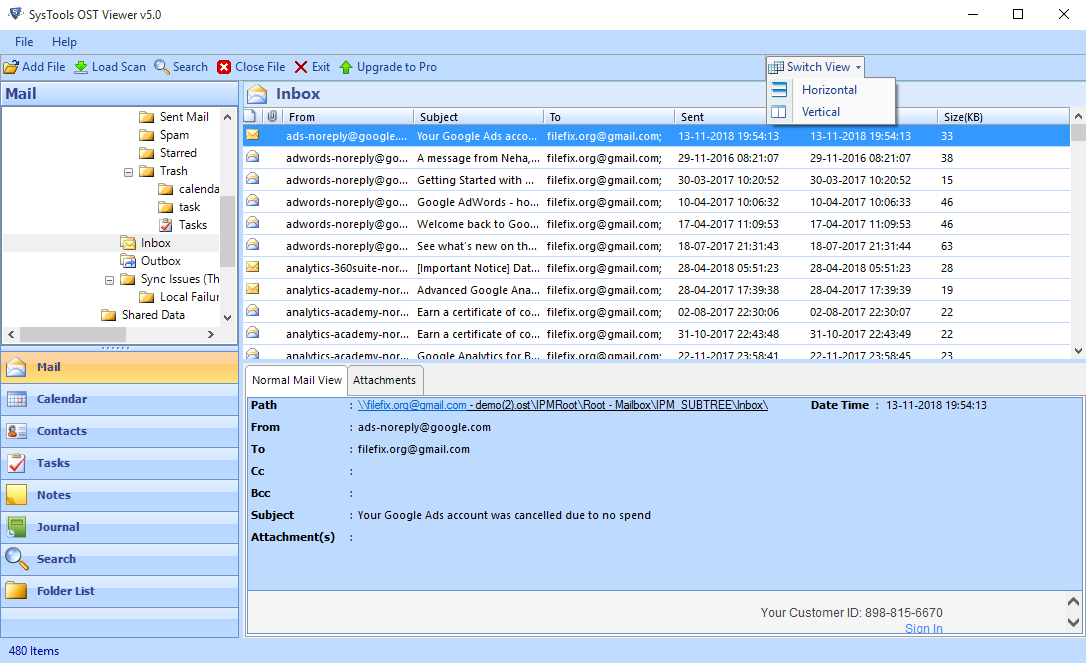Viewport: 1086px width, 663px height.
Task: Click the filefix.org@gmail.com path link
Action: click(412, 405)
